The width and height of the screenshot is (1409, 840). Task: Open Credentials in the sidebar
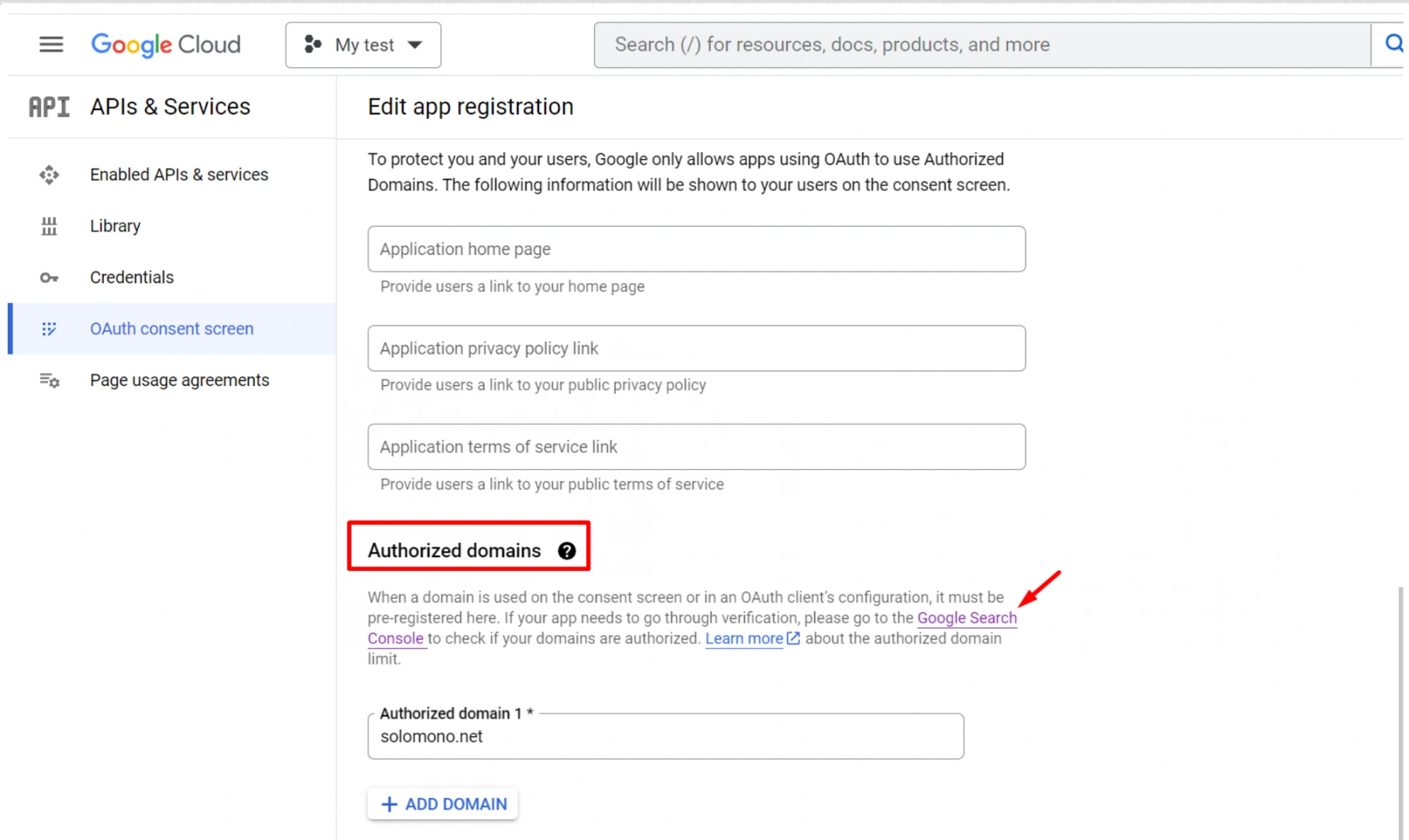pos(132,277)
